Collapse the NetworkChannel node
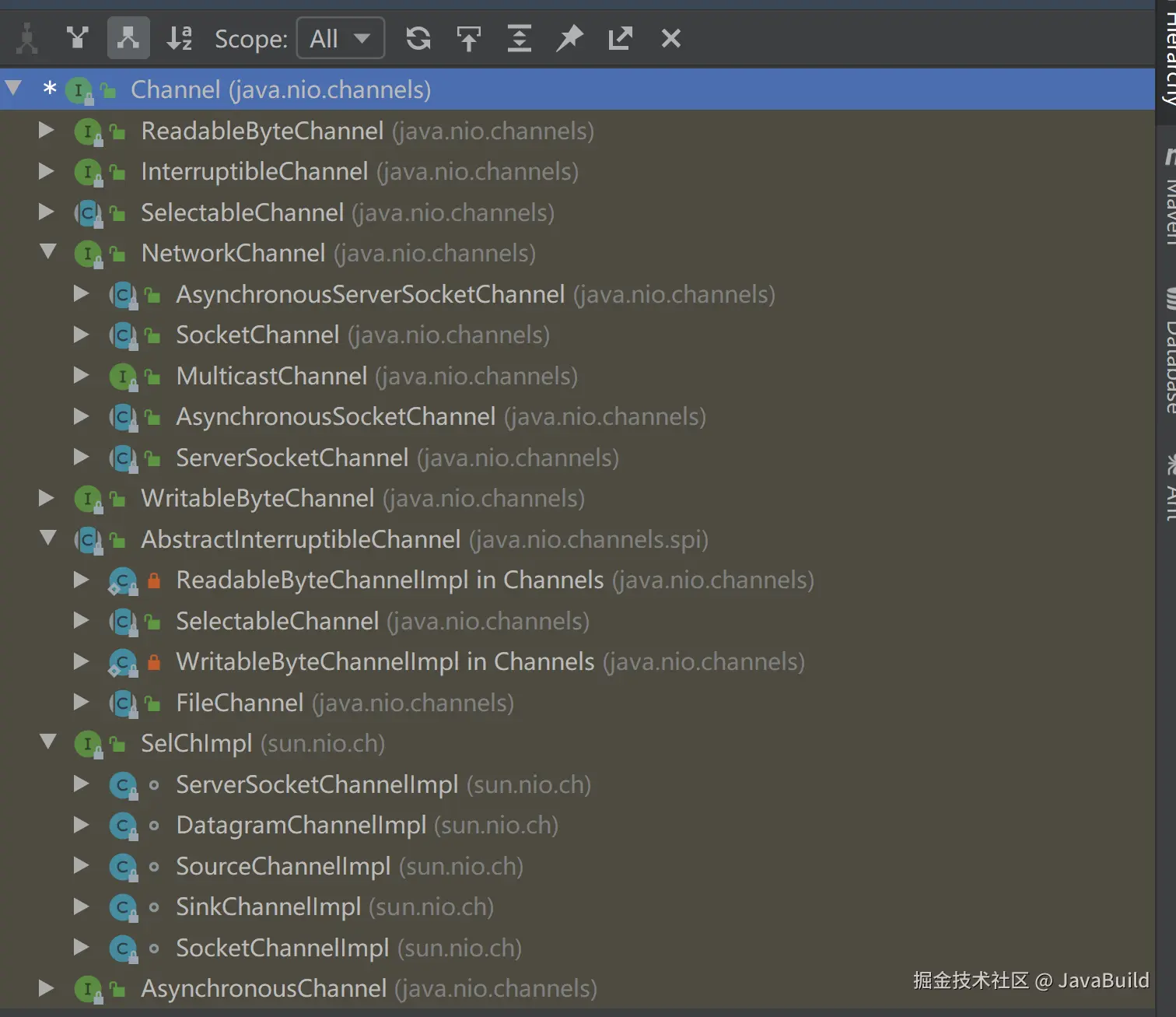1176x1017 pixels. click(48, 251)
